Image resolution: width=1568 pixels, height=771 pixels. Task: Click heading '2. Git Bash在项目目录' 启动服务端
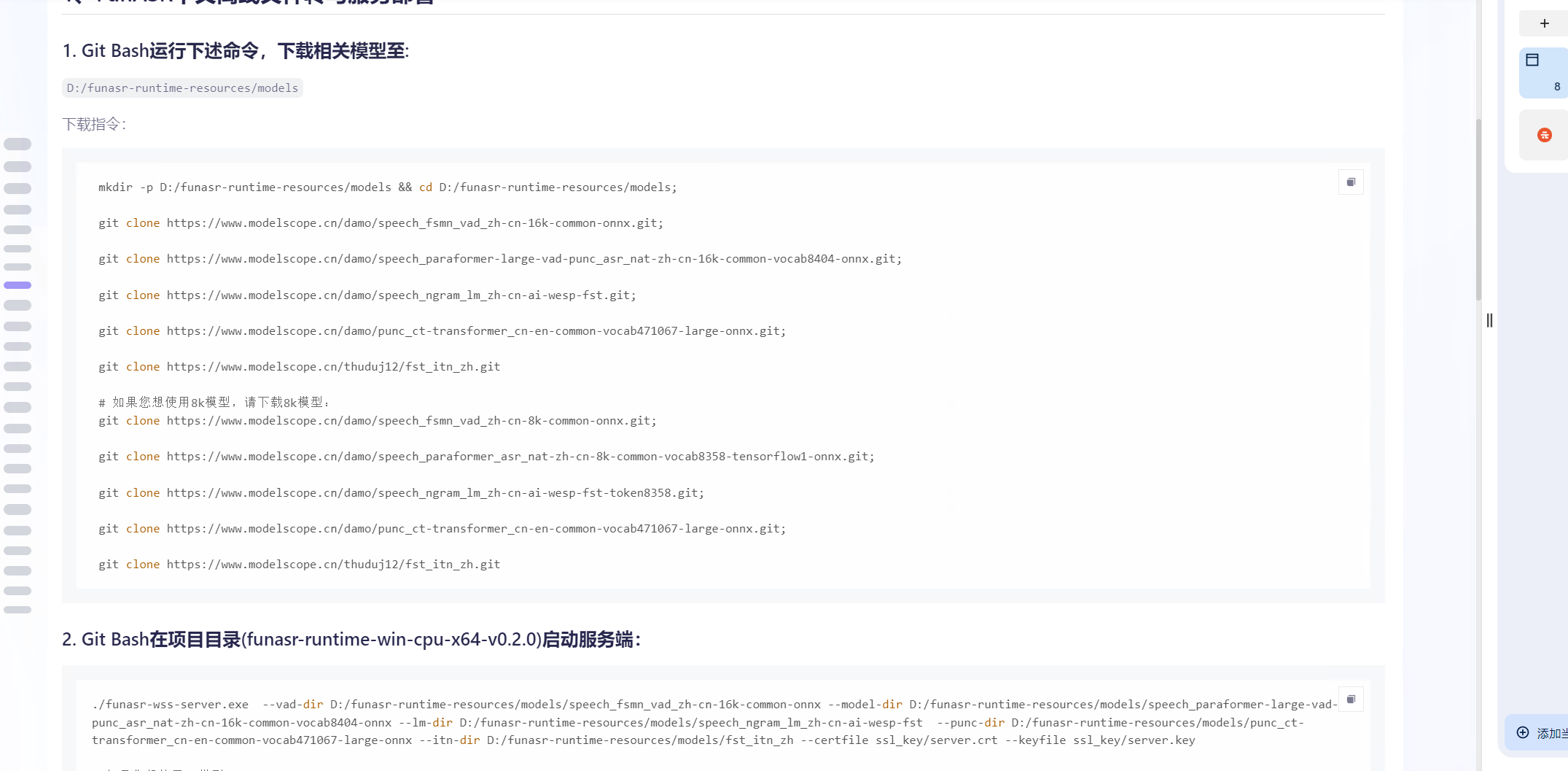[351, 640]
